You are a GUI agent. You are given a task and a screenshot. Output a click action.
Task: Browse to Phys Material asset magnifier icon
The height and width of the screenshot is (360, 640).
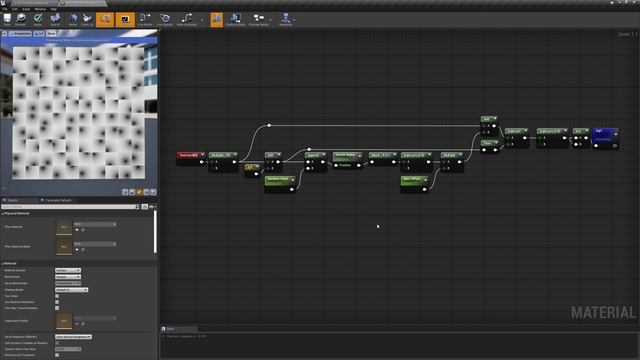click(83, 230)
